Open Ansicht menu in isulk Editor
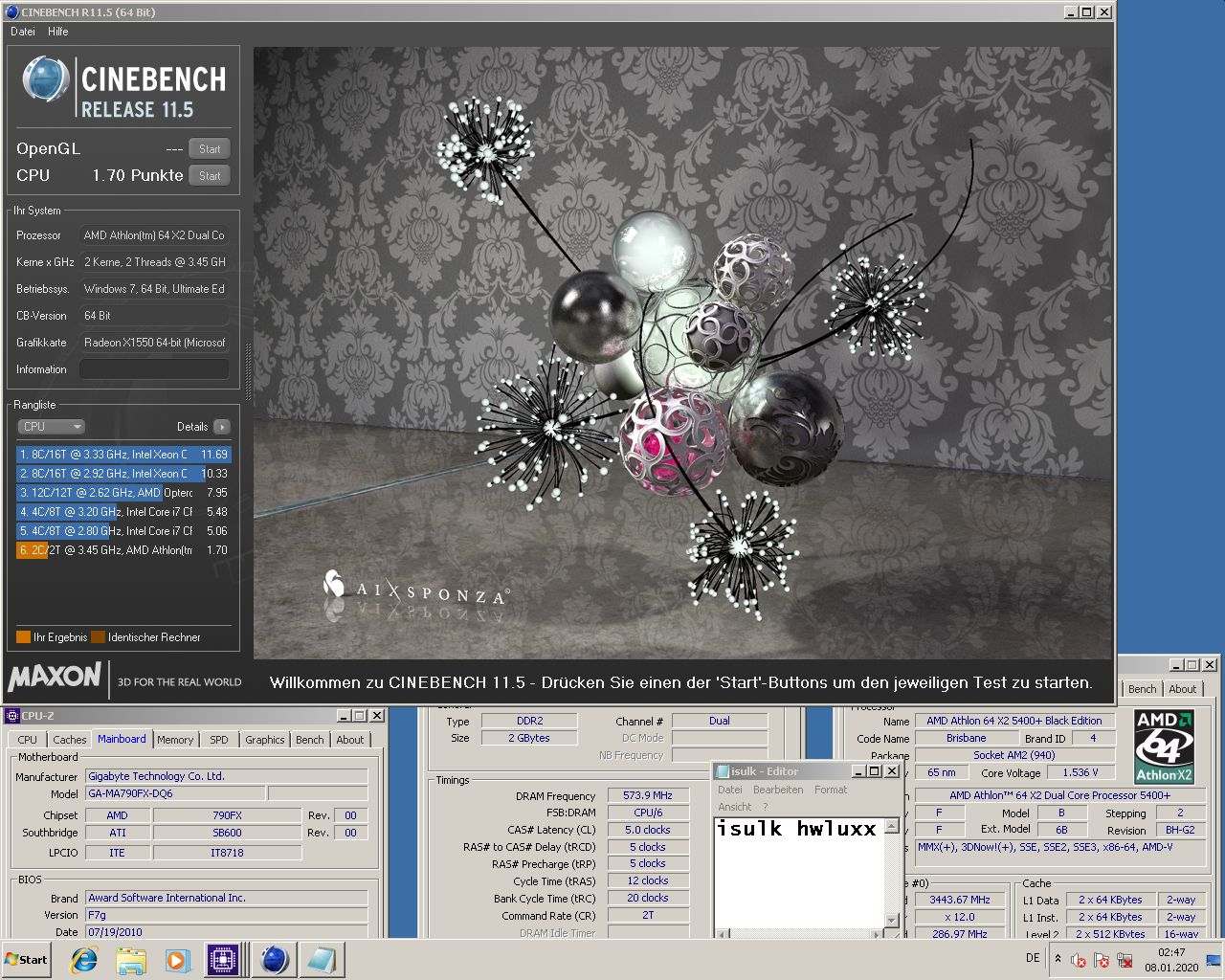Viewport: 1225px width, 980px height. [735, 807]
